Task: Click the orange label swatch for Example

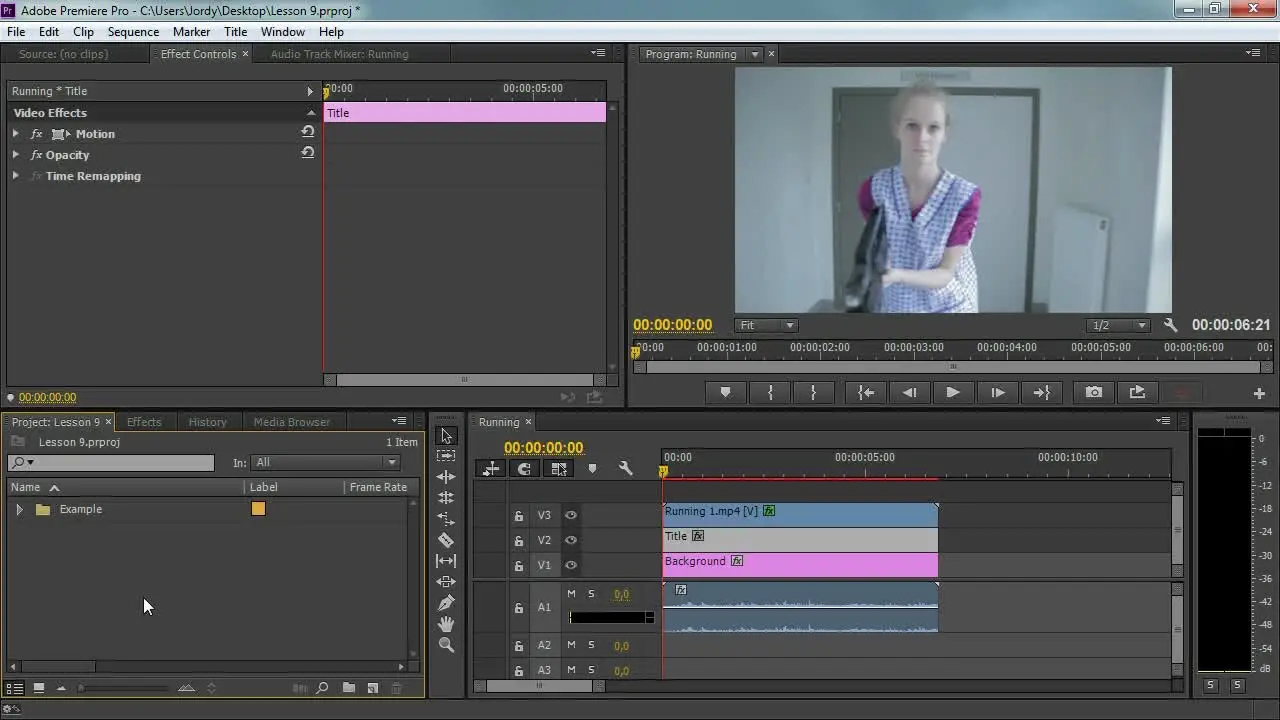Action: (258, 509)
